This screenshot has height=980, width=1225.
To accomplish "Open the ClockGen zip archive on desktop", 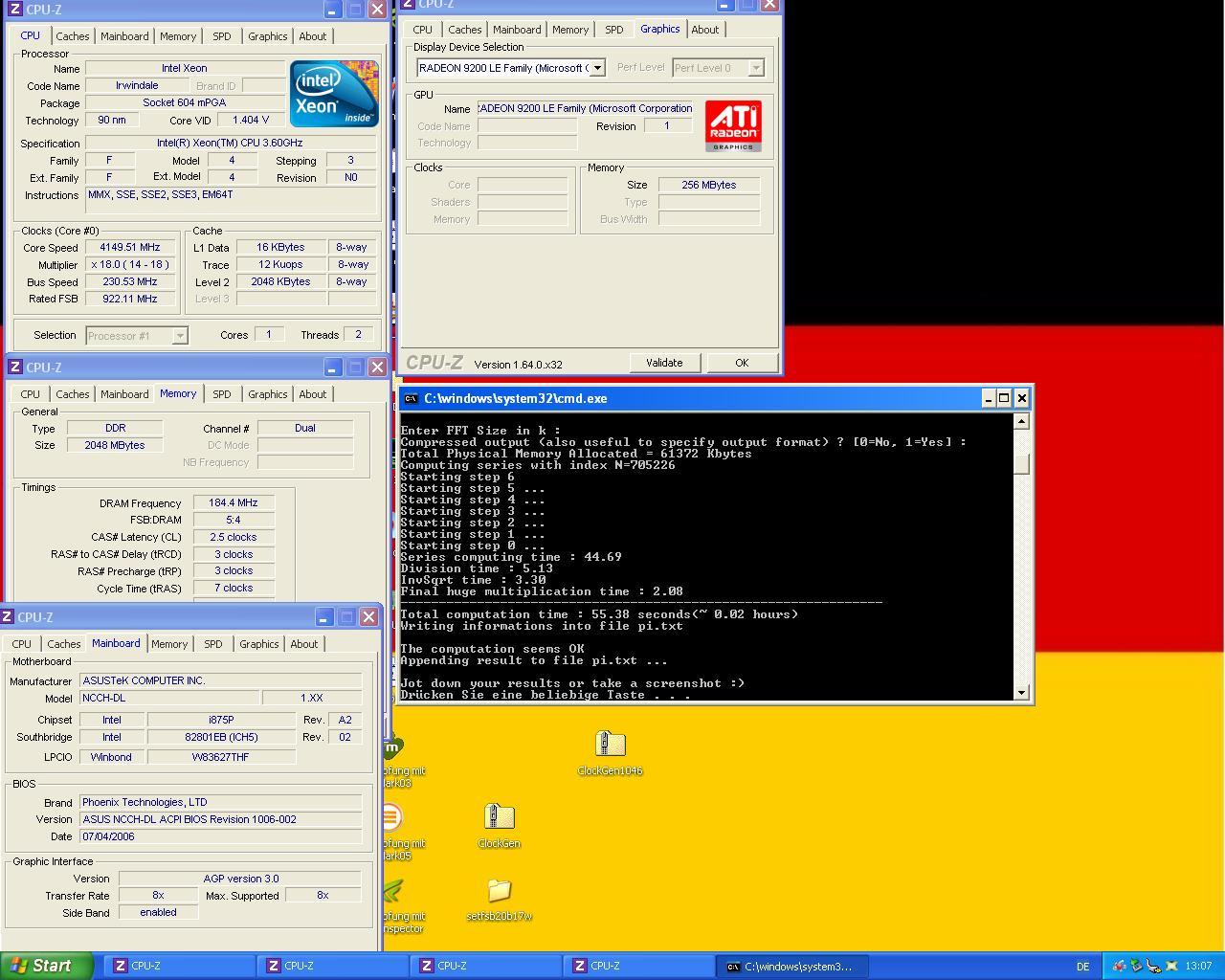I will [499, 826].
